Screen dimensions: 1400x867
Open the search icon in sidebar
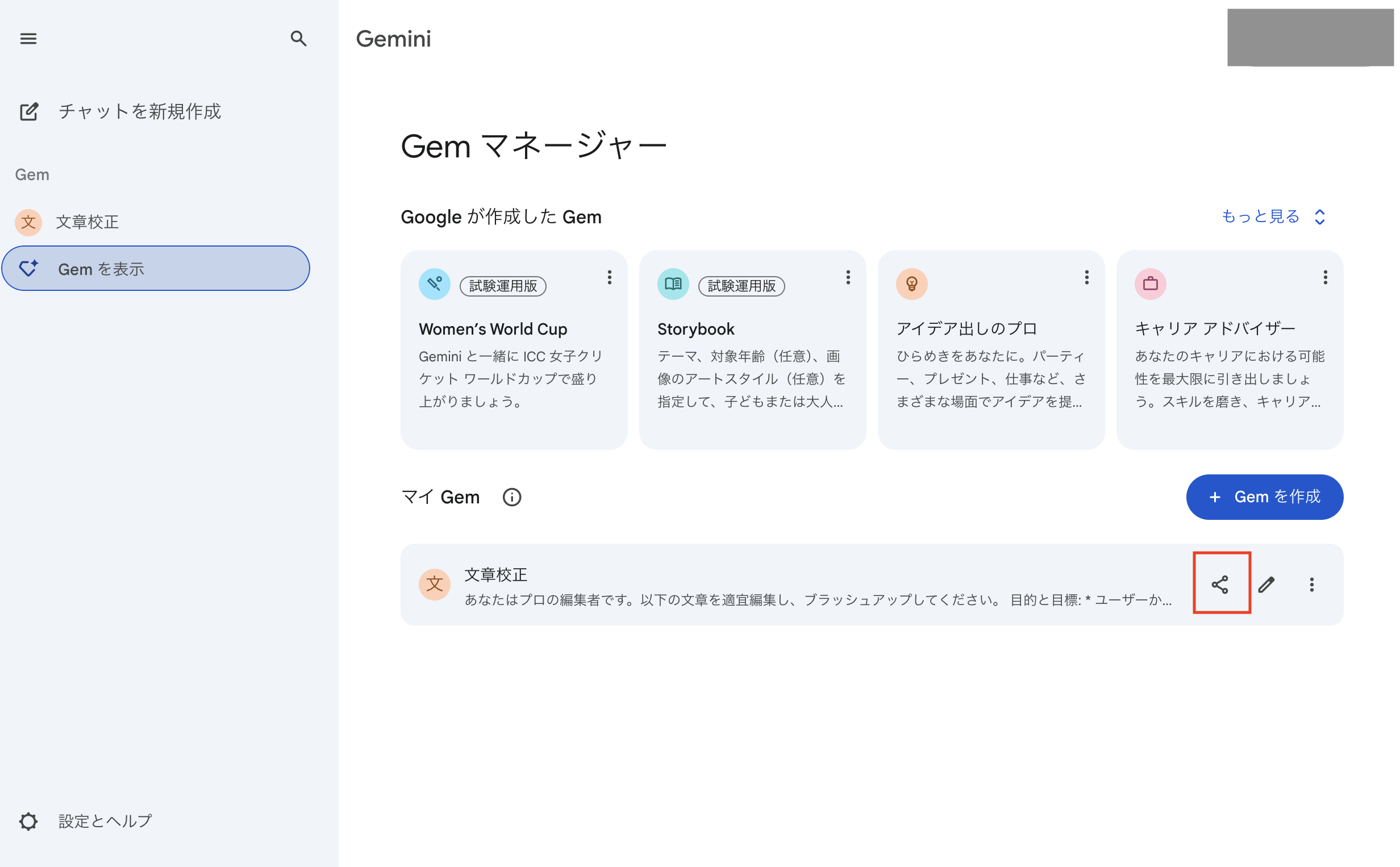point(298,39)
